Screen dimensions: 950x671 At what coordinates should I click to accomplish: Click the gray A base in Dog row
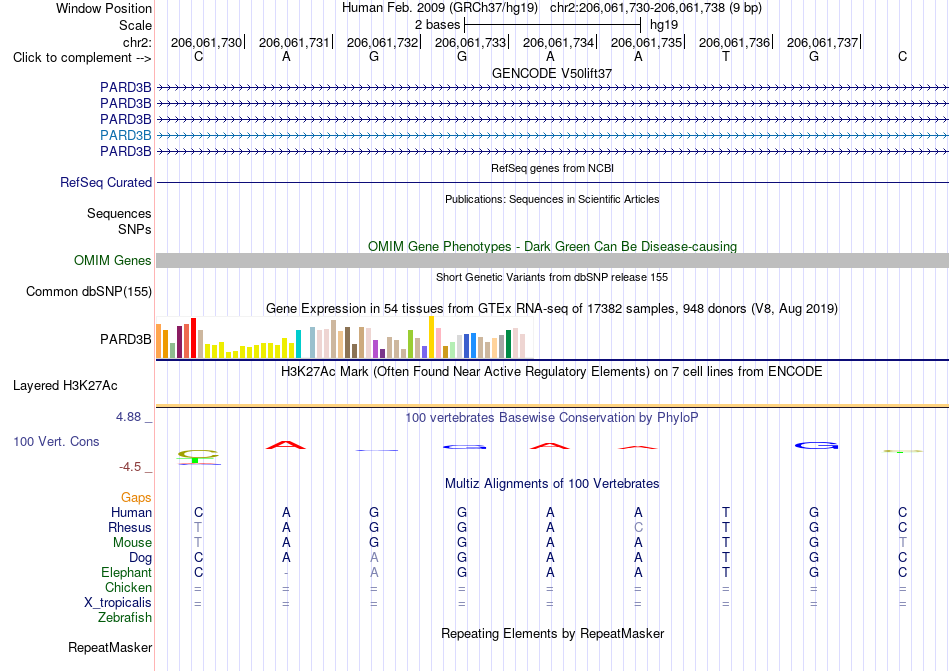374,557
